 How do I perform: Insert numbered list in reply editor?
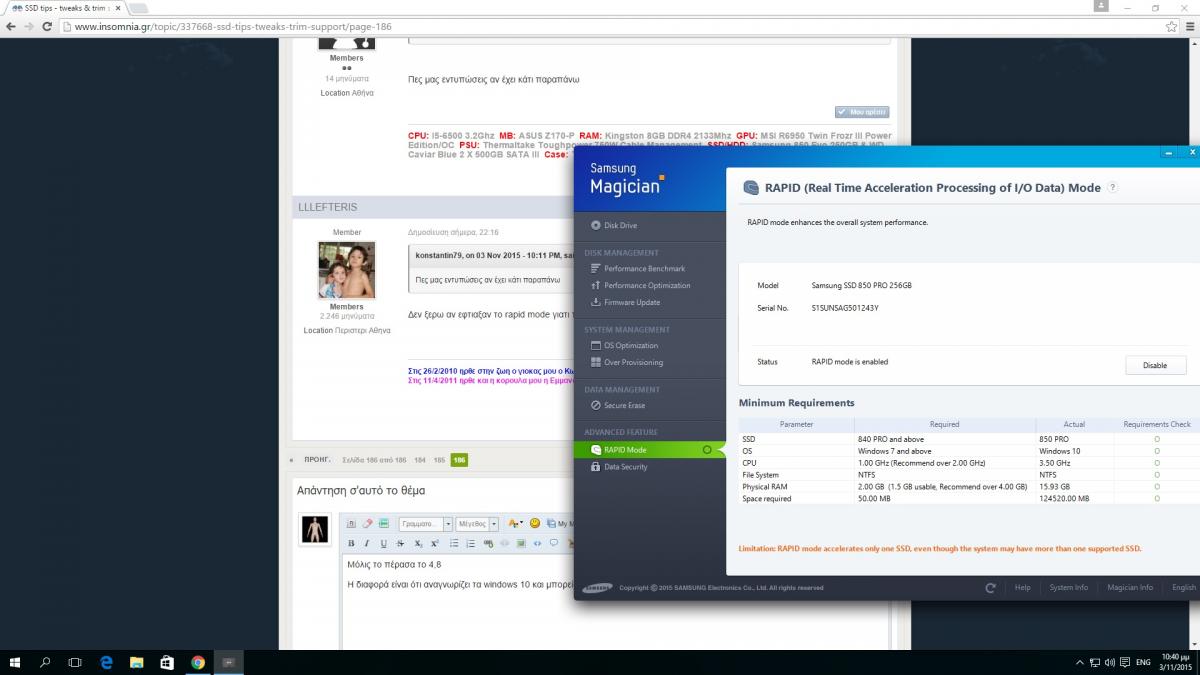click(x=470, y=543)
